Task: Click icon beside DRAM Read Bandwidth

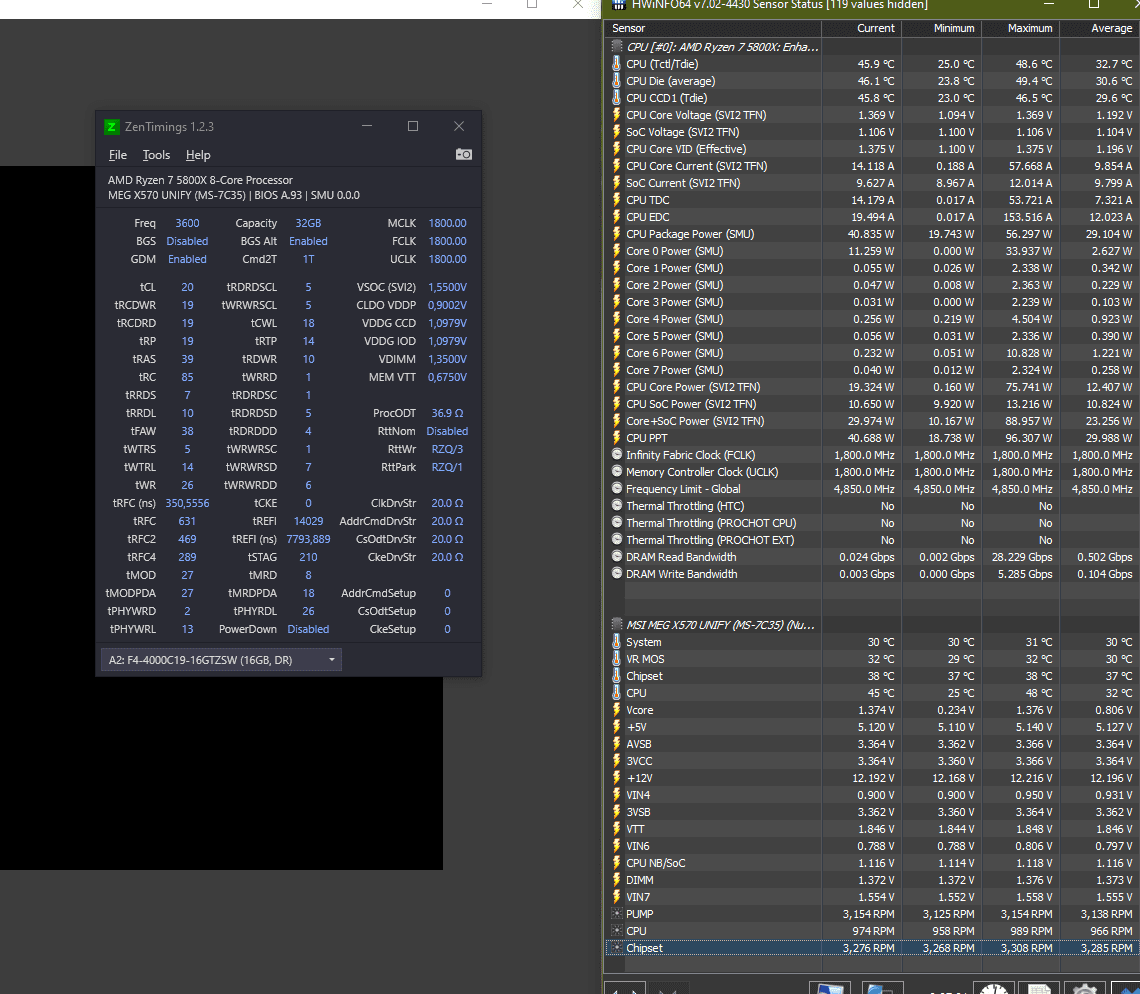Action: (617, 557)
